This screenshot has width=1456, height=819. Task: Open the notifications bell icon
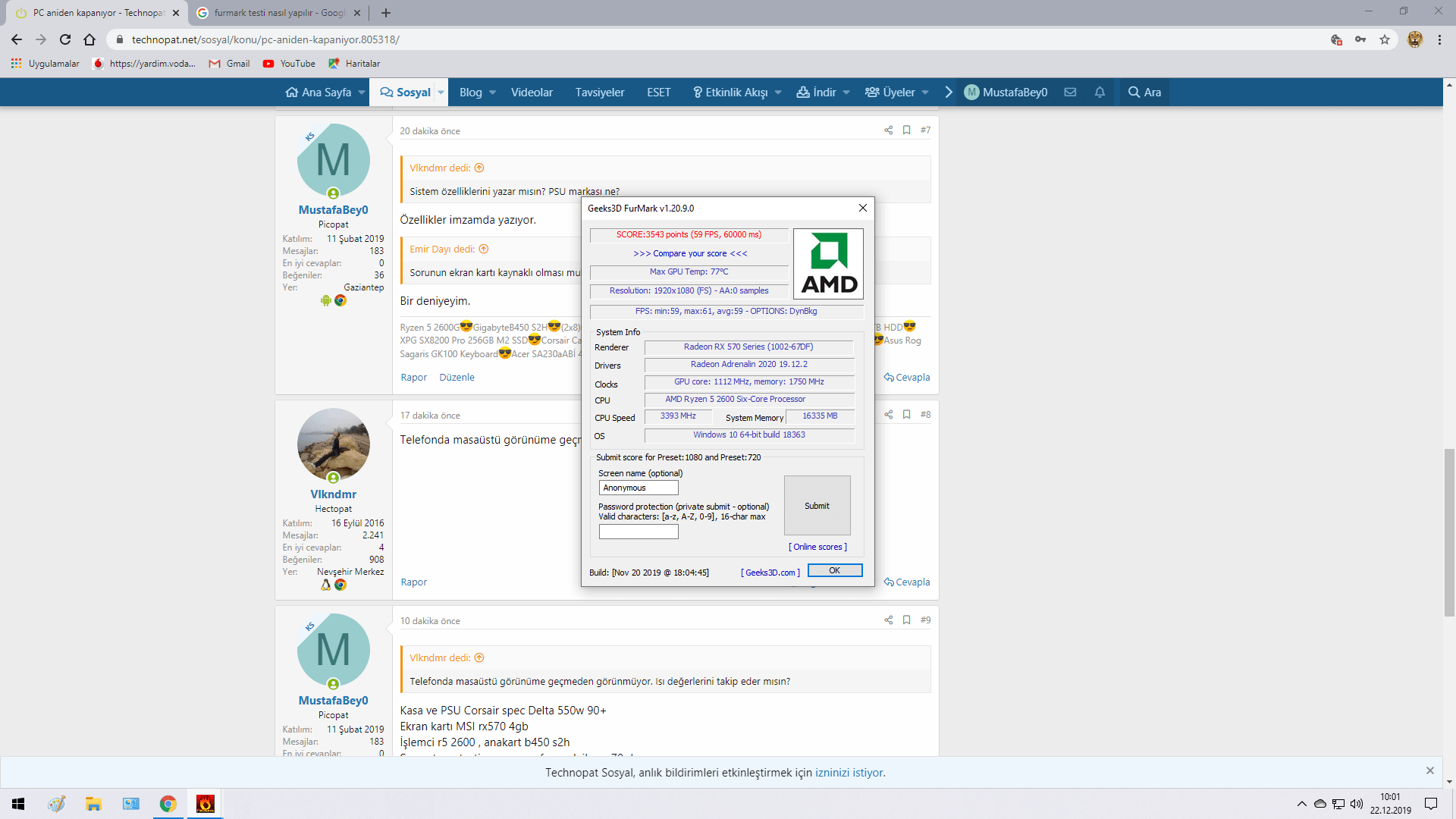click(1100, 93)
